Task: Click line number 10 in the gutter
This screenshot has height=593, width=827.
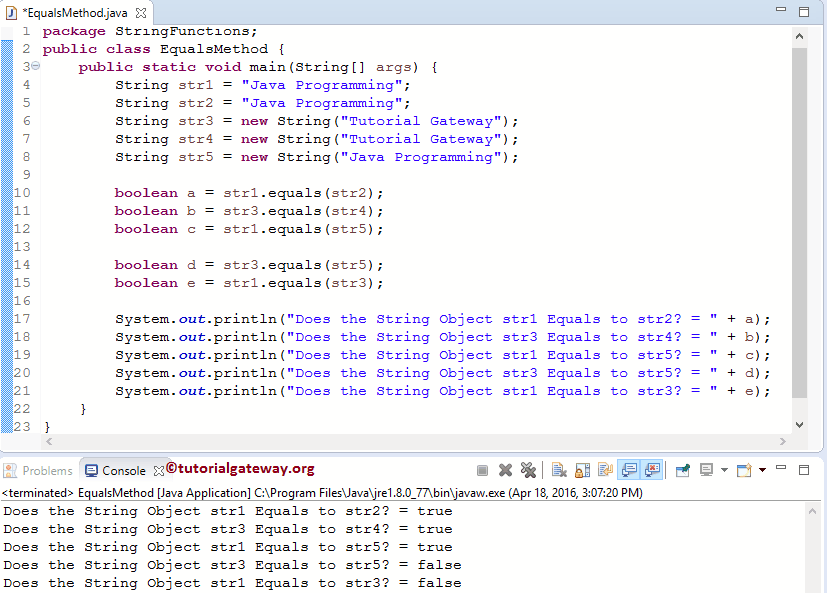Action: point(22,193)
